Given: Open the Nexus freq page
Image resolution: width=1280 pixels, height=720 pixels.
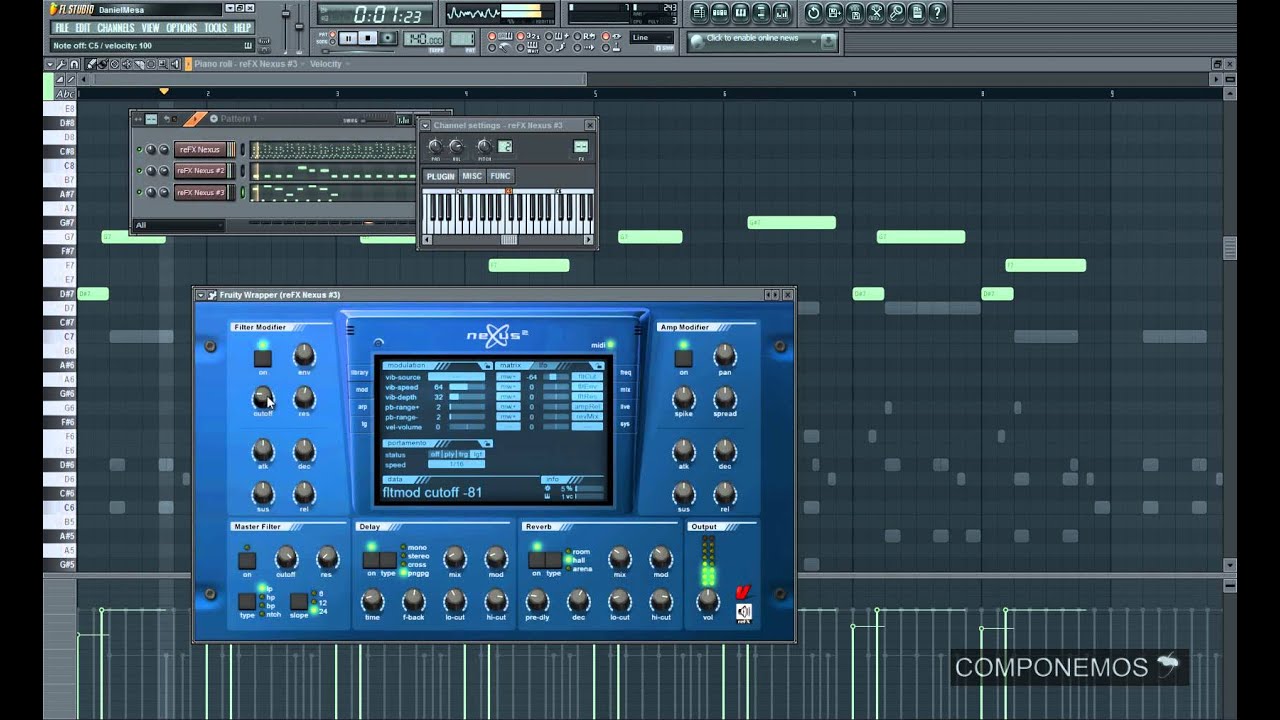Looking at the screenshot, I should click(626, 372).
